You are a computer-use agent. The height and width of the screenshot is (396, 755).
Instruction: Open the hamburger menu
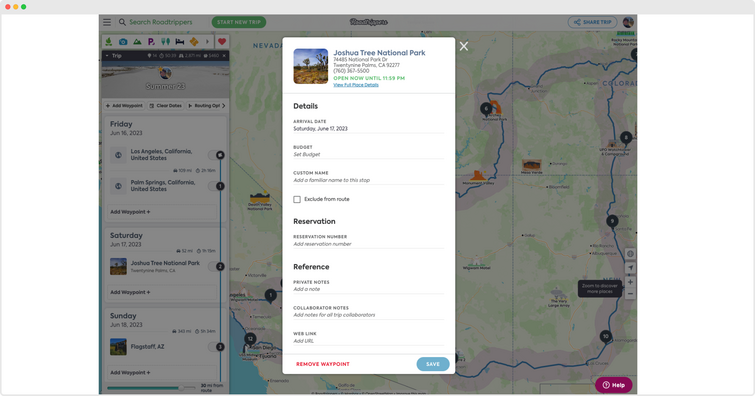point(107,22)
